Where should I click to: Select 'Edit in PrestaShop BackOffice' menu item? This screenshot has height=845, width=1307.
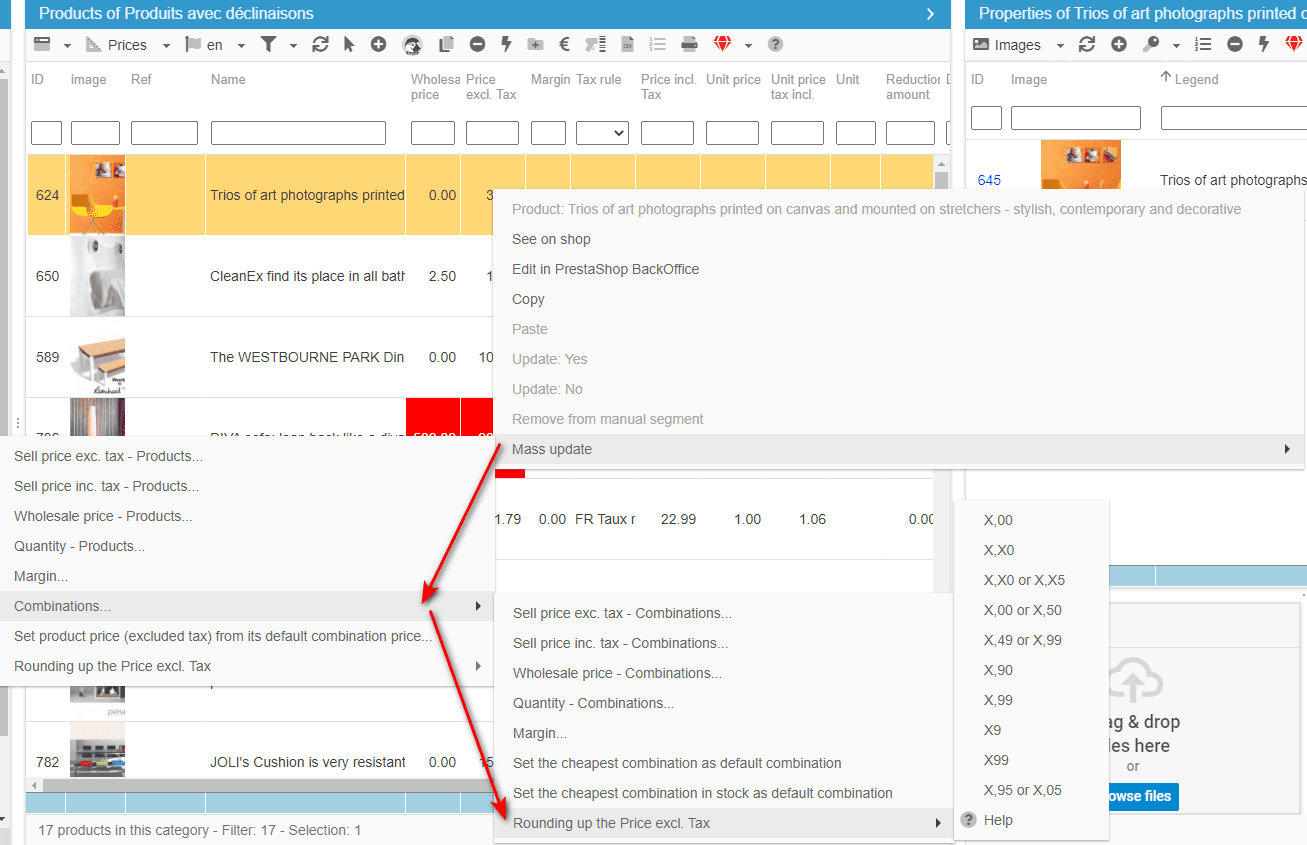[x=605, y=269]
